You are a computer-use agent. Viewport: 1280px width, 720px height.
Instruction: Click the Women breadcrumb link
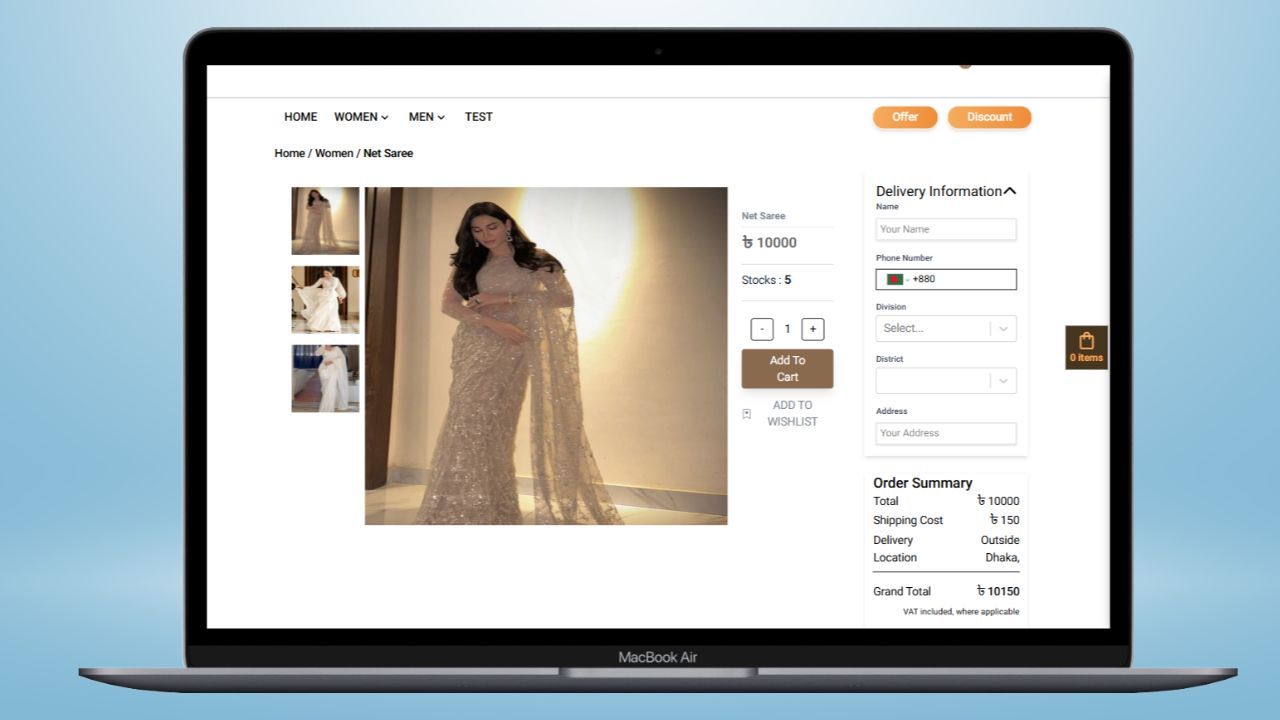334,153
